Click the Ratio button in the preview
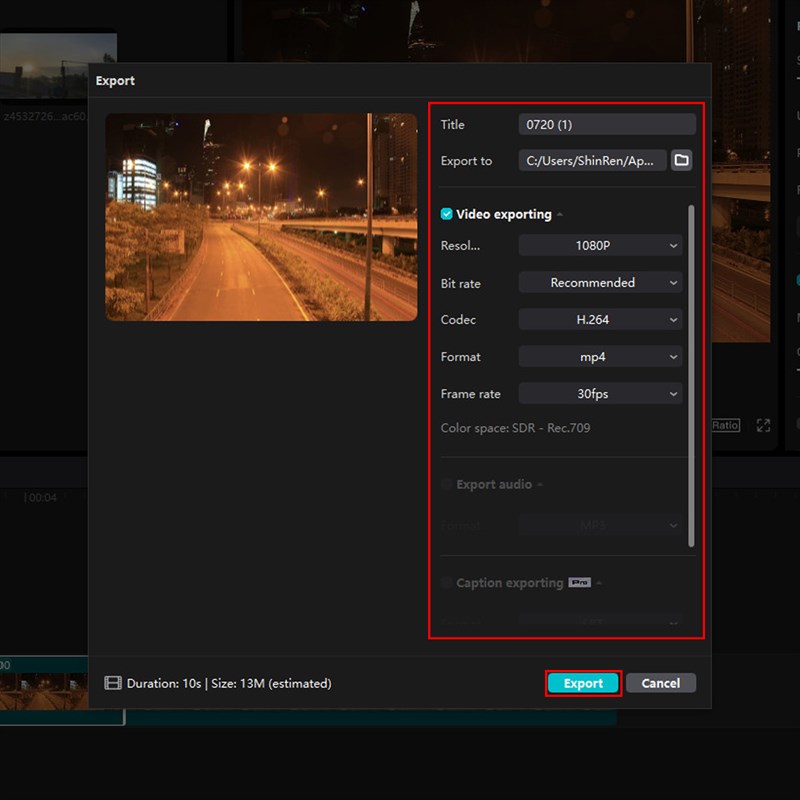The image size is (800, 800). point(725,425)
